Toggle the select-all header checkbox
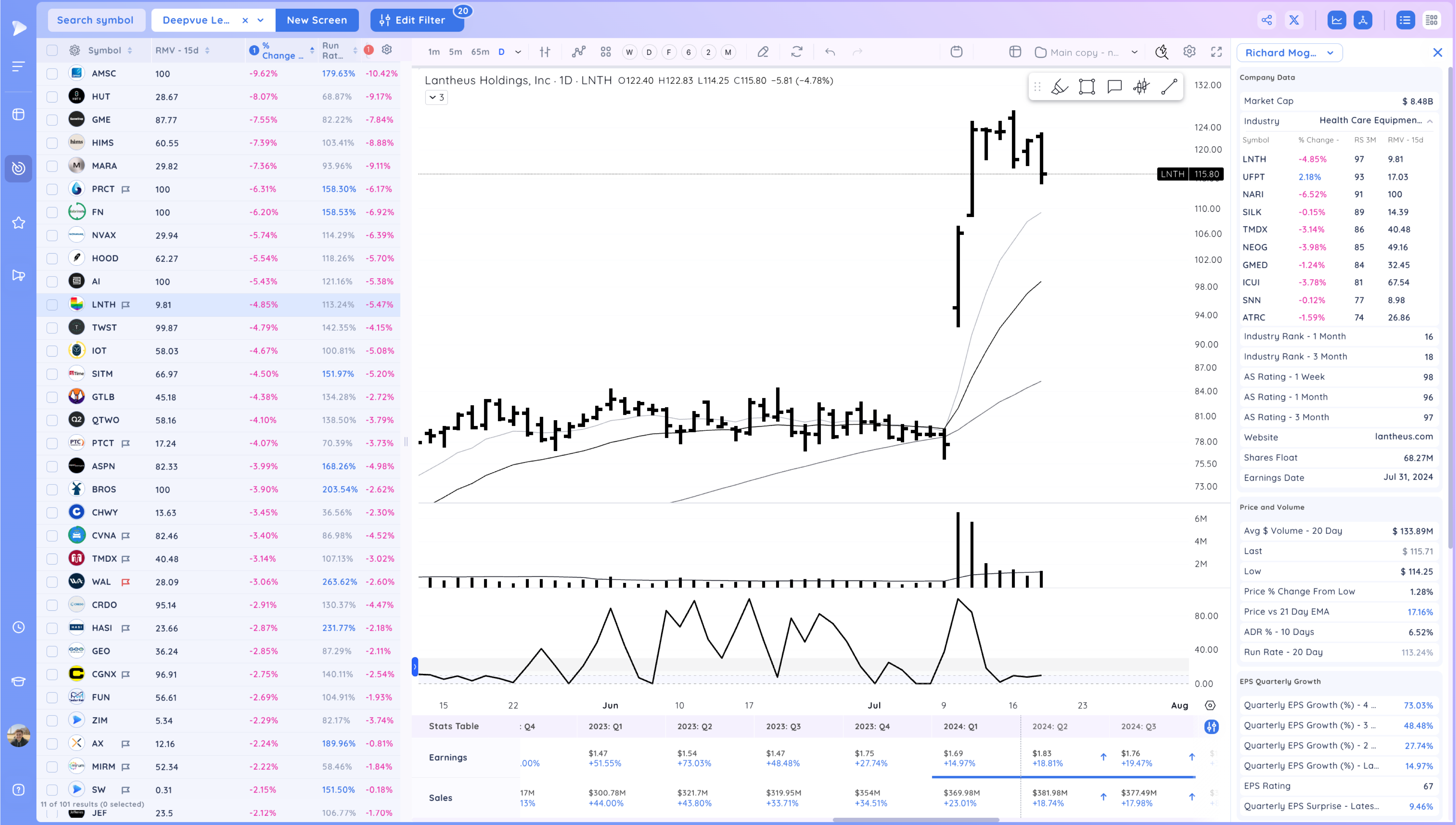The image size is (1456, 825). point(52,51)
